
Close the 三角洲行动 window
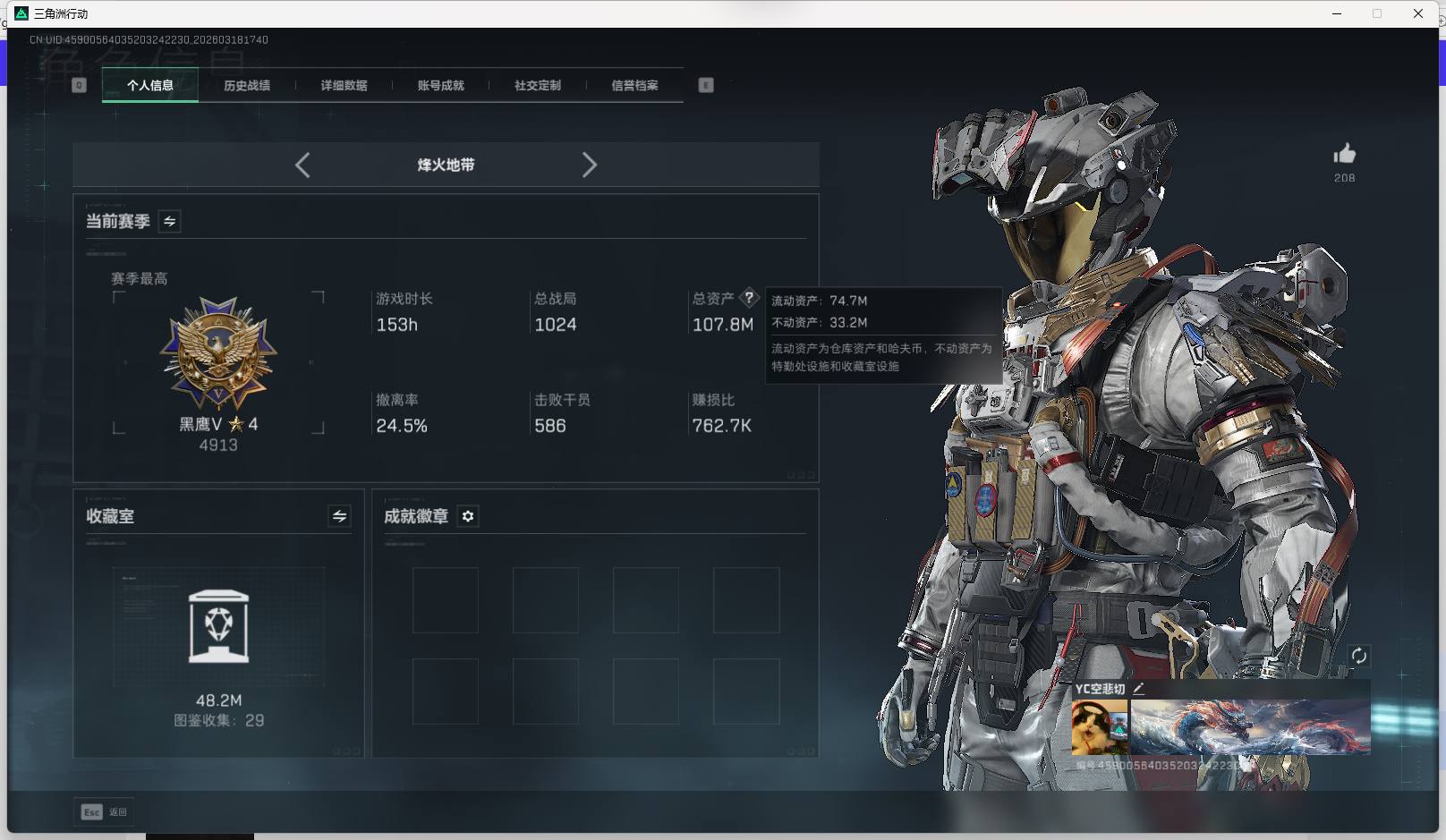click(x=1418, y=13)
